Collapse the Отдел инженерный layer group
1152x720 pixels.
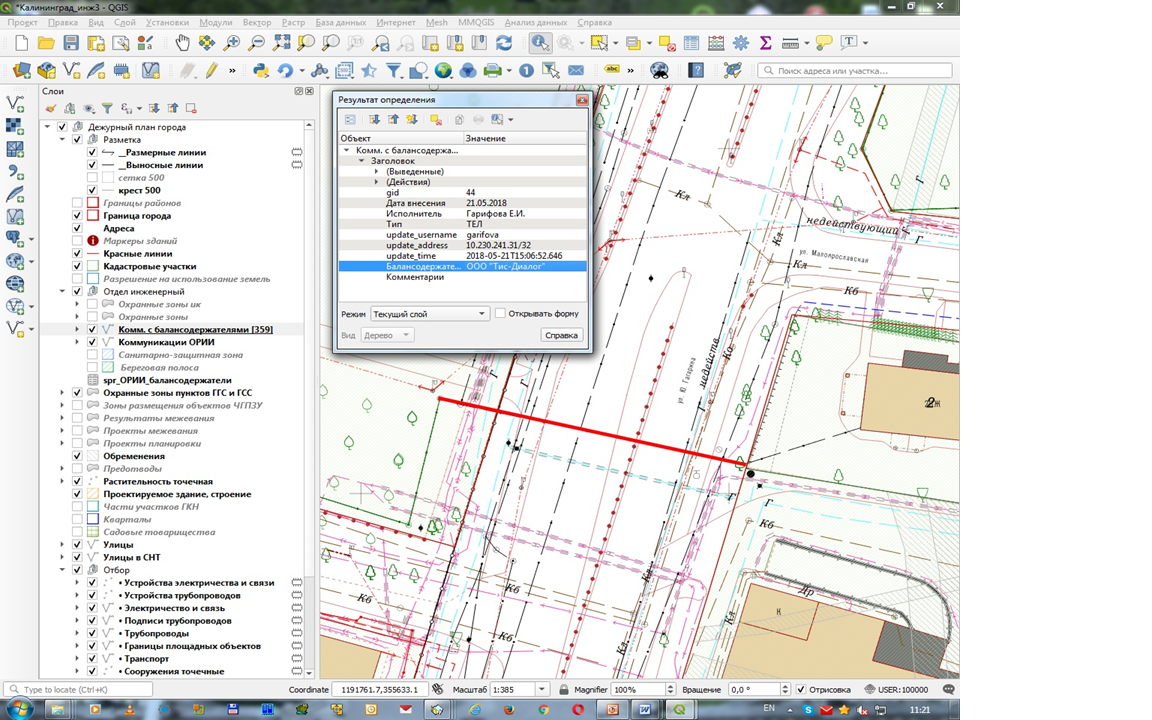pyautogui.click(x=61, y=292)
